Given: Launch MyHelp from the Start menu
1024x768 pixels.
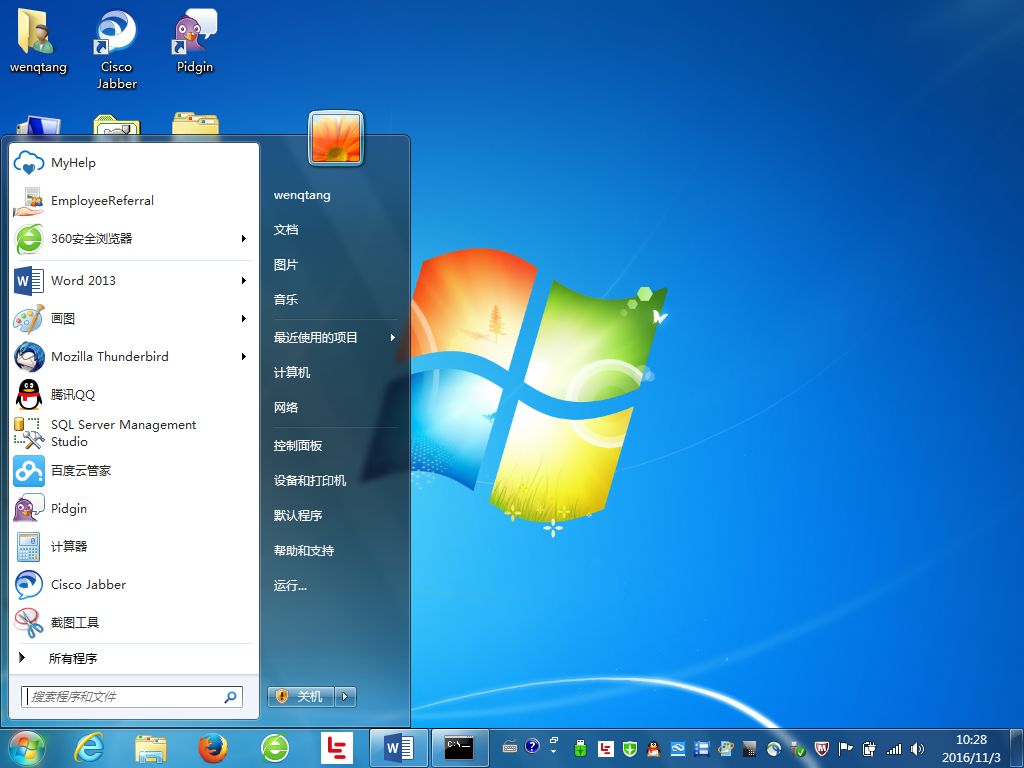Looking at the screenshot, I should [x=133, y=163].
